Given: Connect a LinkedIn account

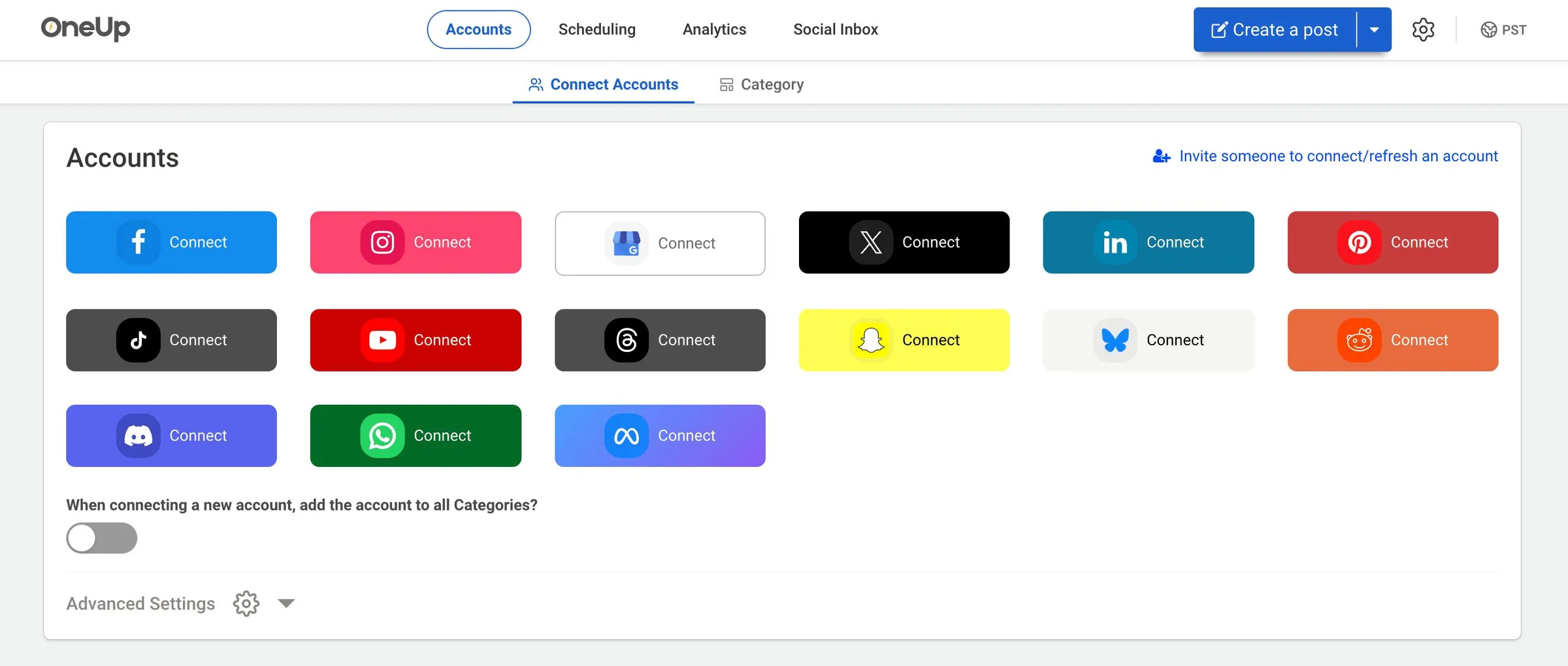Looking at the screenshot, I should [1149, 242].
